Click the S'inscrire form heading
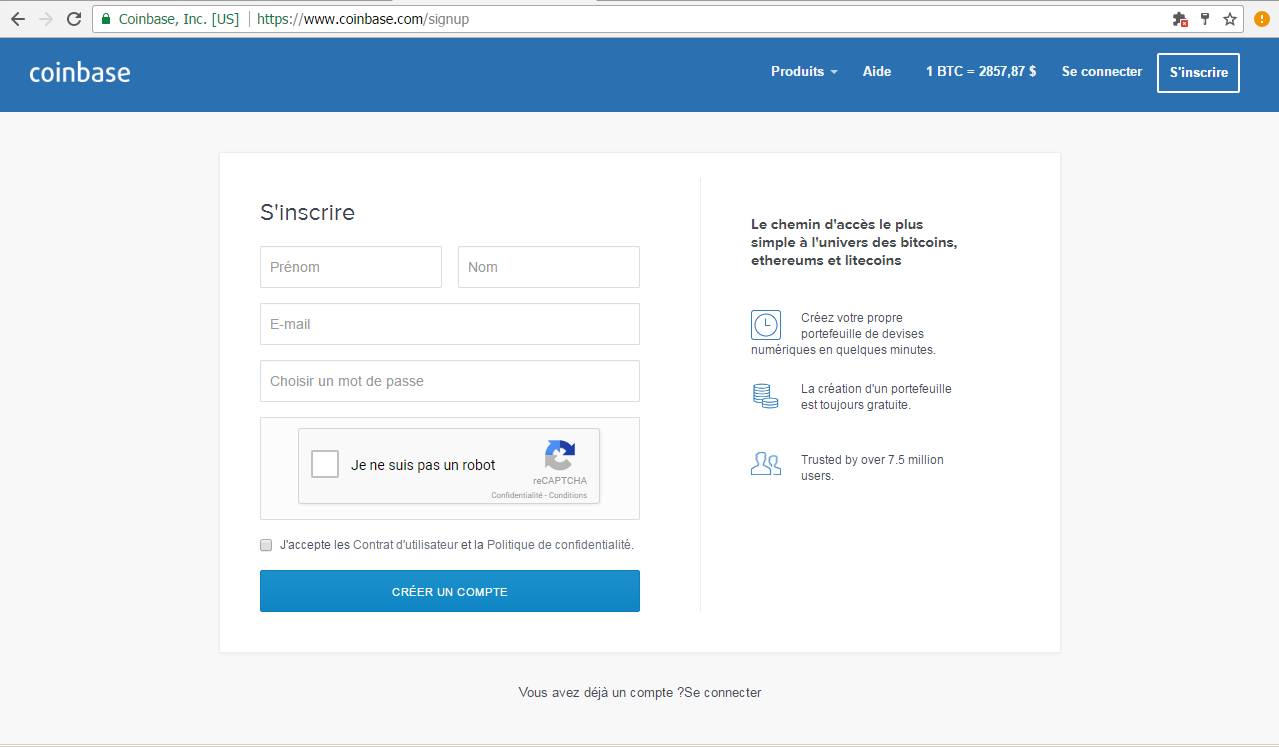Viewport: 1279px width, 747px height. [x=307, y=212]
